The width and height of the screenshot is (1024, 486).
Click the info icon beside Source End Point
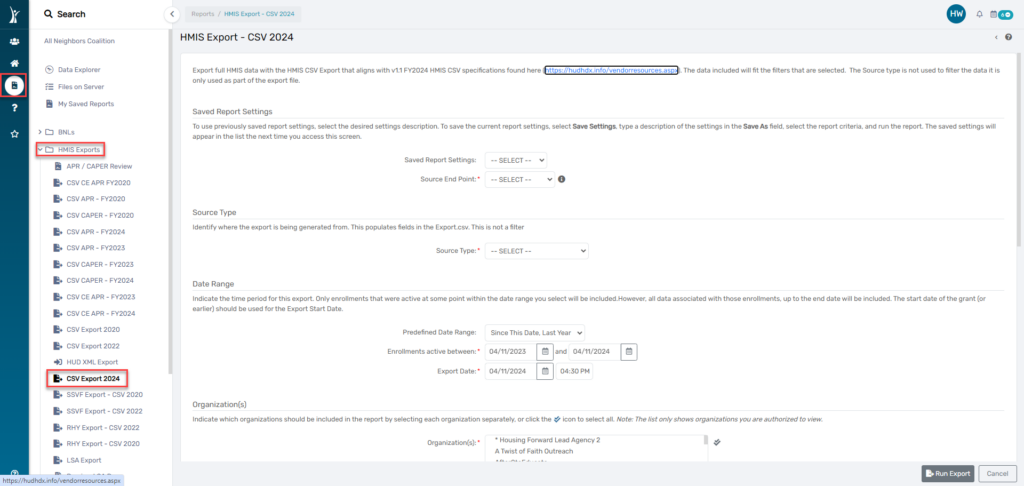(x=562, y=178)
